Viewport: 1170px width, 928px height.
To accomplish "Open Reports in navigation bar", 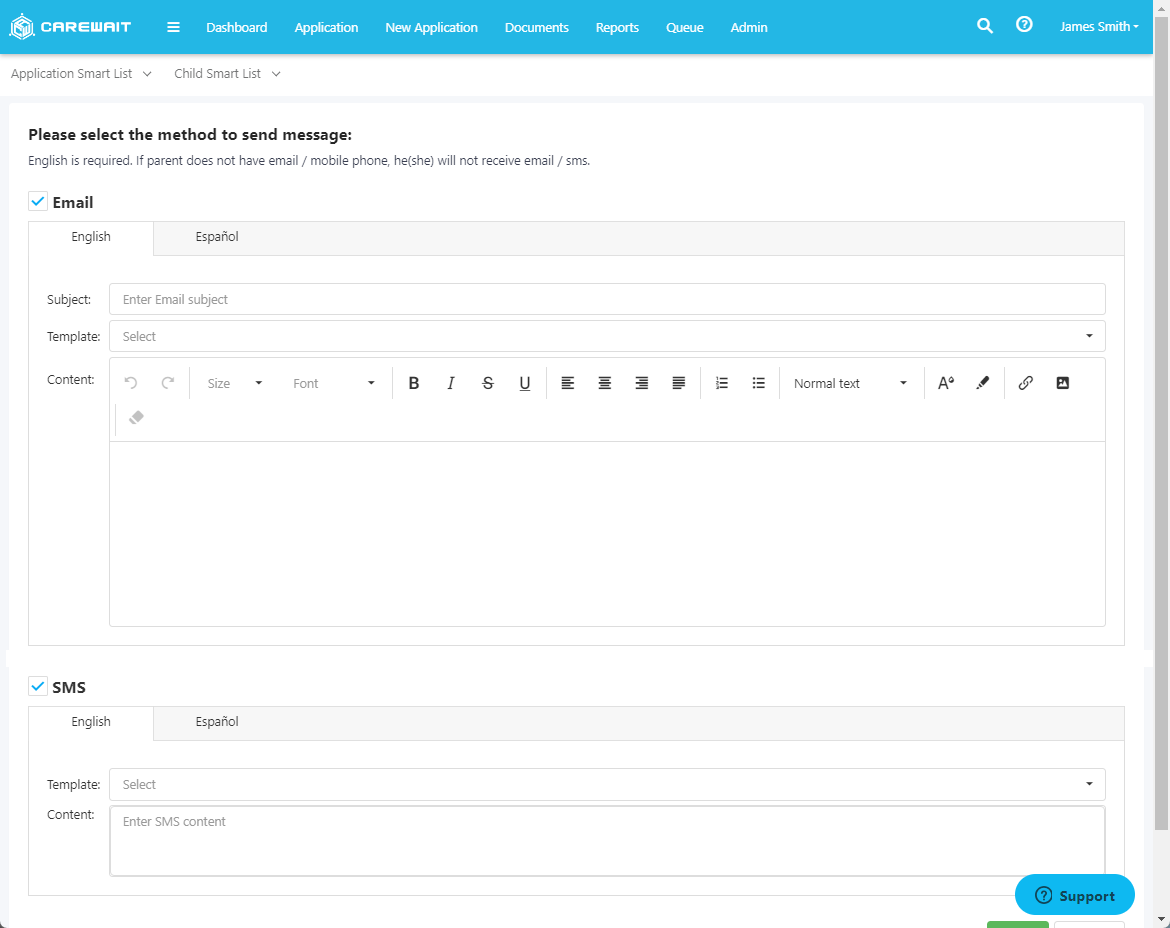I will (x=617, y=28).
